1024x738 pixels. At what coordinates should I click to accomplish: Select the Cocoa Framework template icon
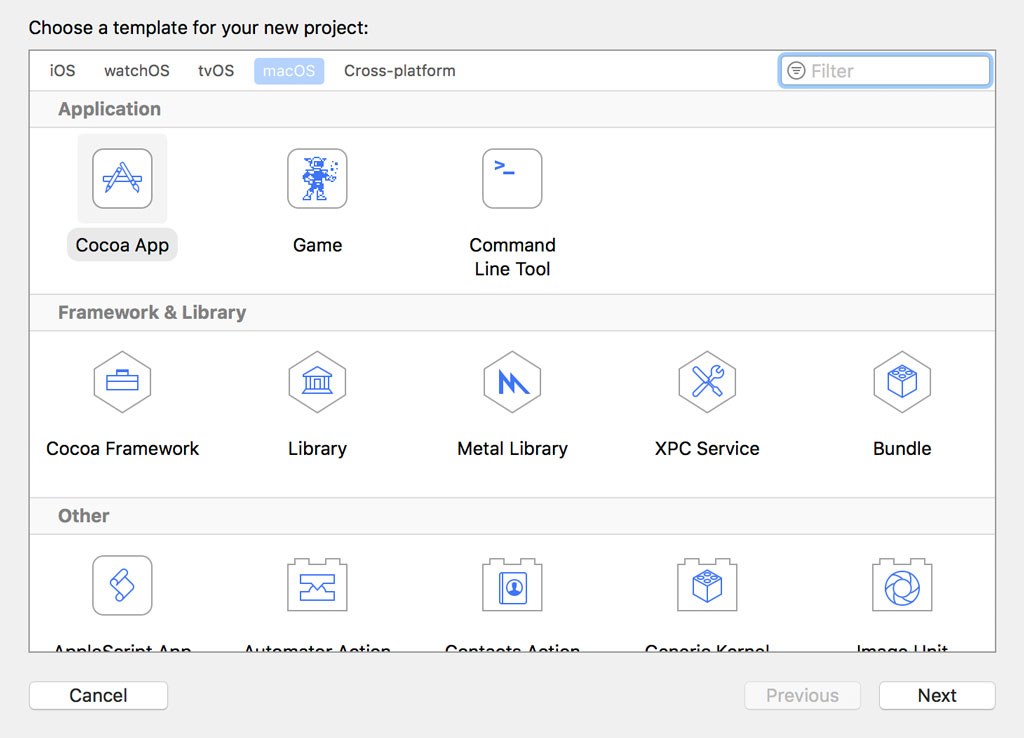[122, 382]
